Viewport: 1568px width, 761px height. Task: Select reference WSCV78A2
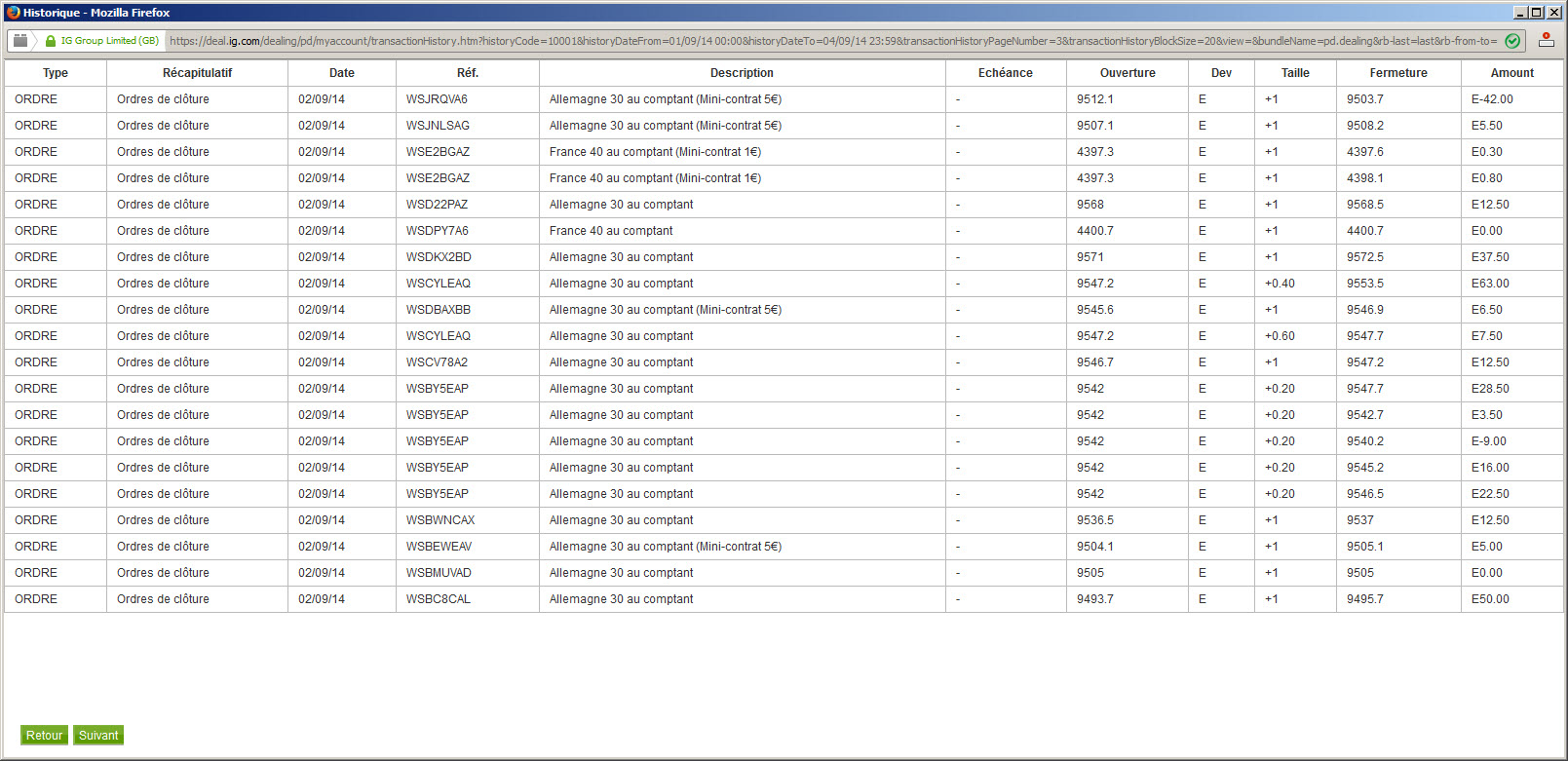(x=437, y=362)
